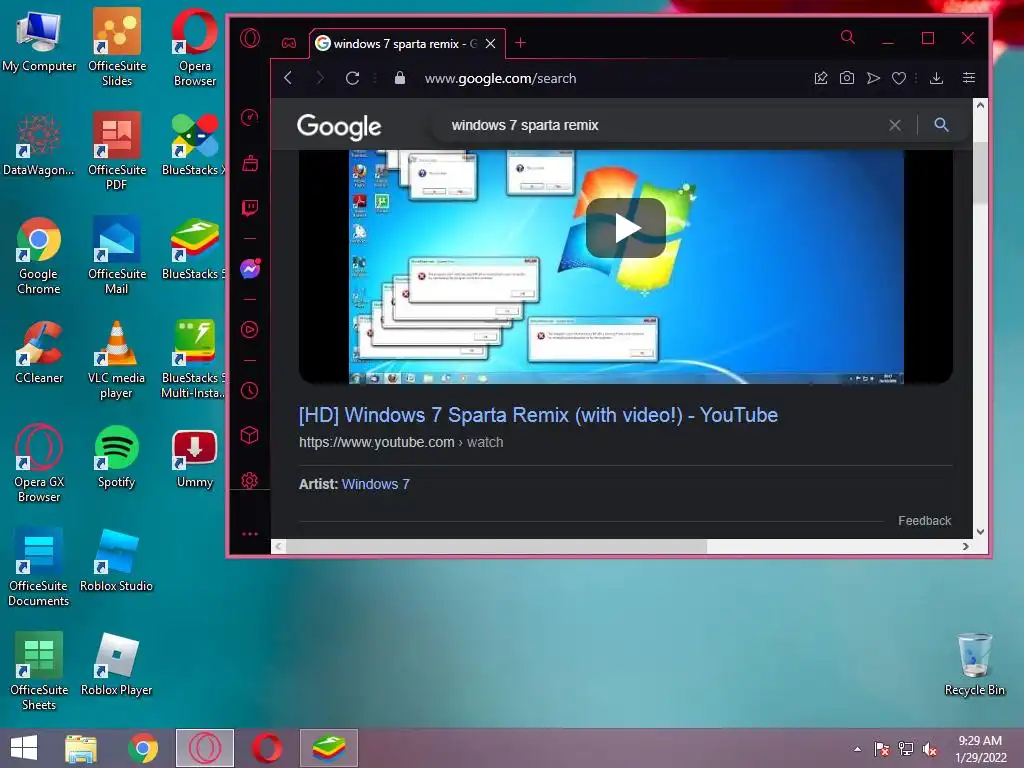The width and height of the screenshot is (1024, 768).
Task: Click the Google logo
Action: tap(339, 127)
